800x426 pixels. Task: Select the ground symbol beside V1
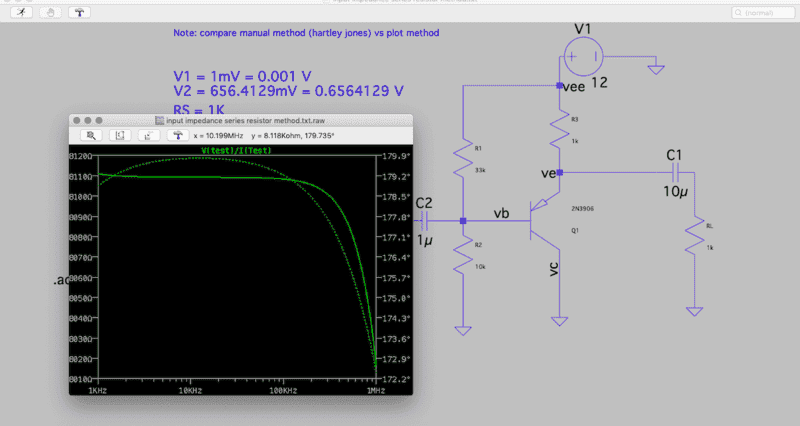[656, 69]
